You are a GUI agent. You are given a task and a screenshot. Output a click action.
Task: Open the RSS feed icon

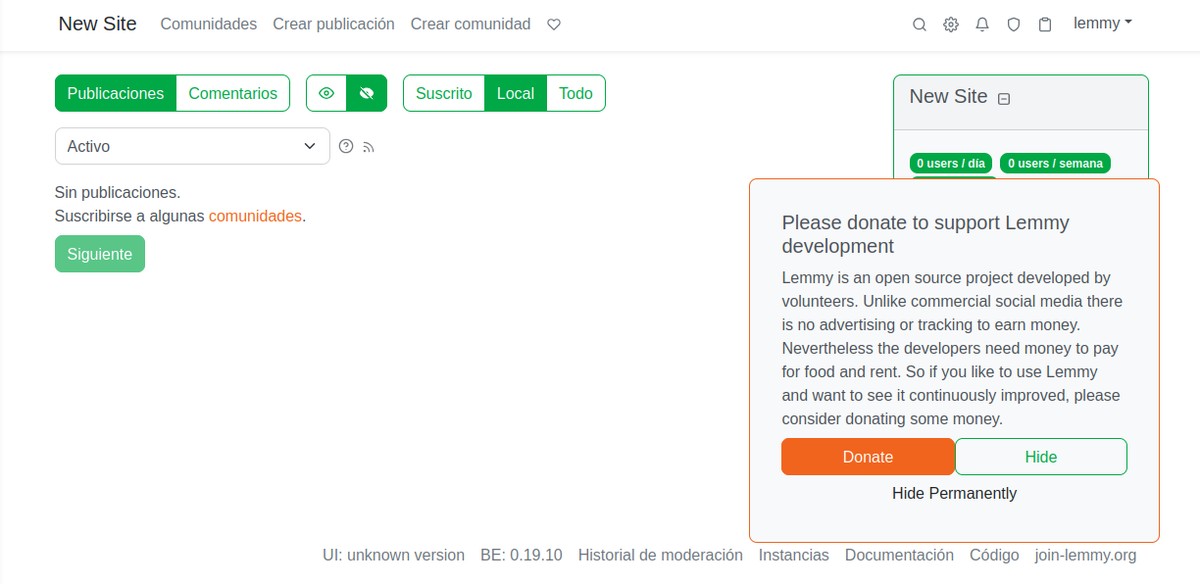pos(369,147)
